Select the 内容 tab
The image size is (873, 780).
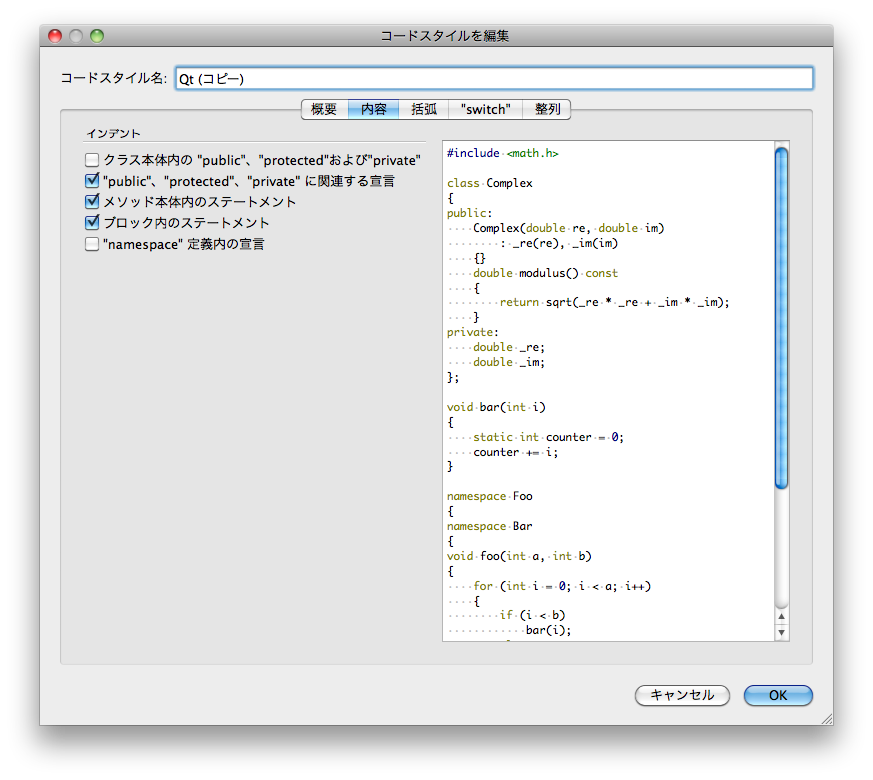tap(374, 109)
